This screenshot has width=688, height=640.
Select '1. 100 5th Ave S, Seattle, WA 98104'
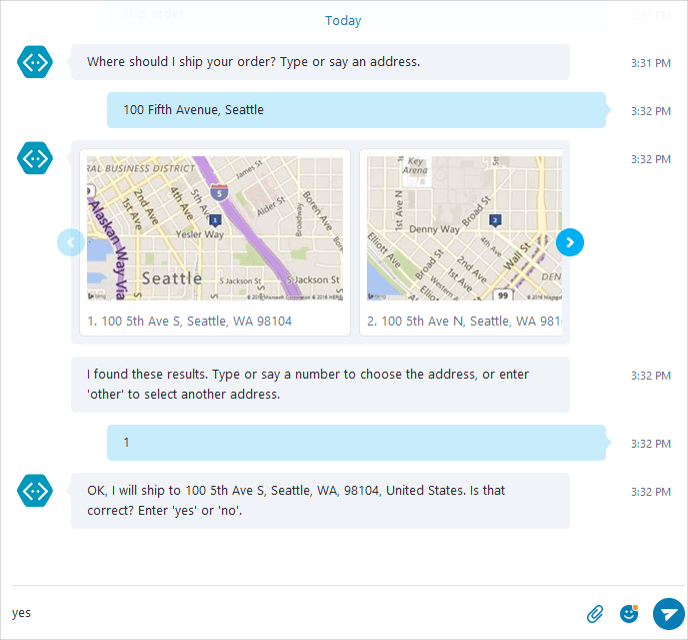click(x=190, y=321)
